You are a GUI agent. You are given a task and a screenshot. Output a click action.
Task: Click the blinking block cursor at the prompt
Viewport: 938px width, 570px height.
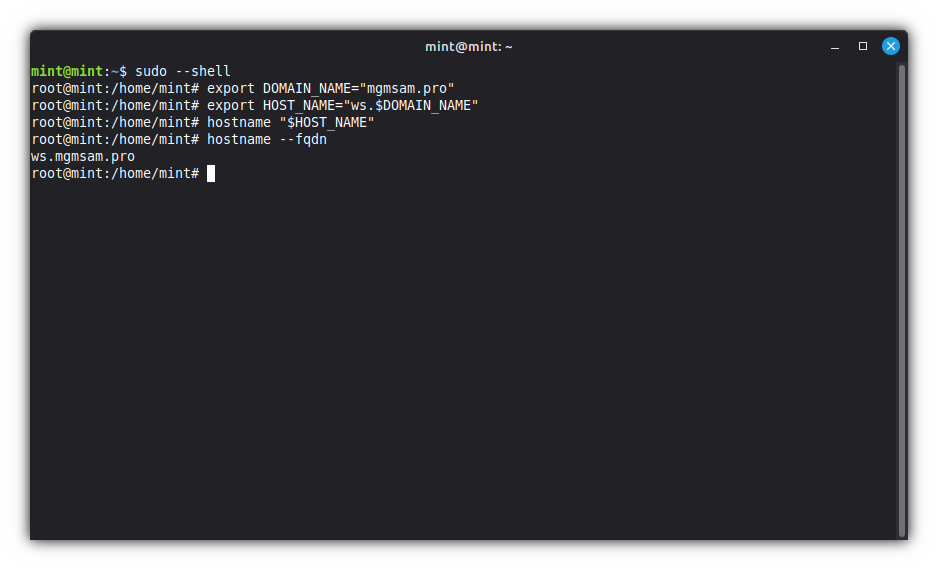211,174
